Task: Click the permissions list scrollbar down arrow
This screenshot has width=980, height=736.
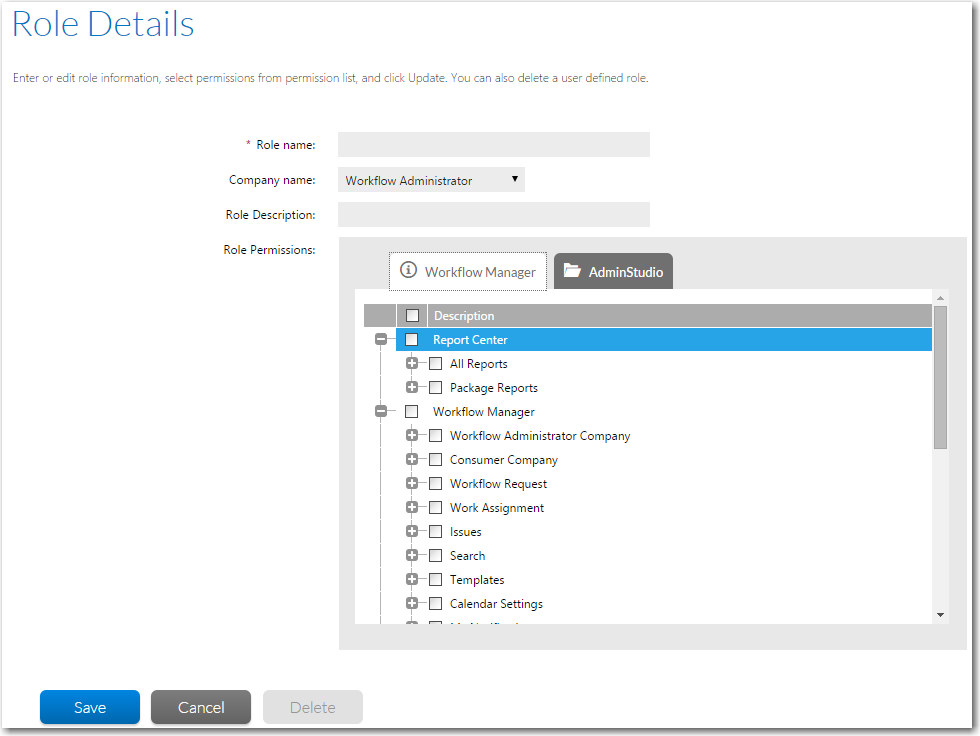Action: click(x=940, y=614)
